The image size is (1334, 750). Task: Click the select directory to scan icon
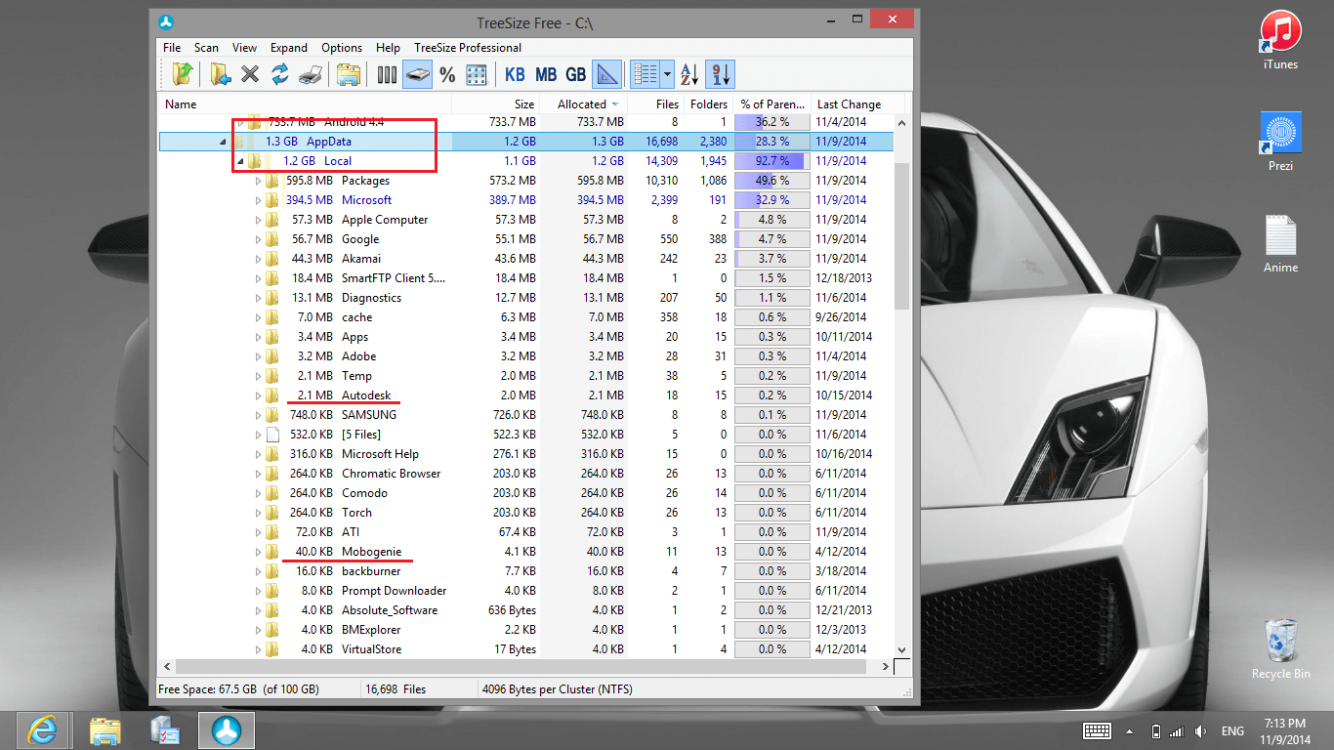coord(182,74)
